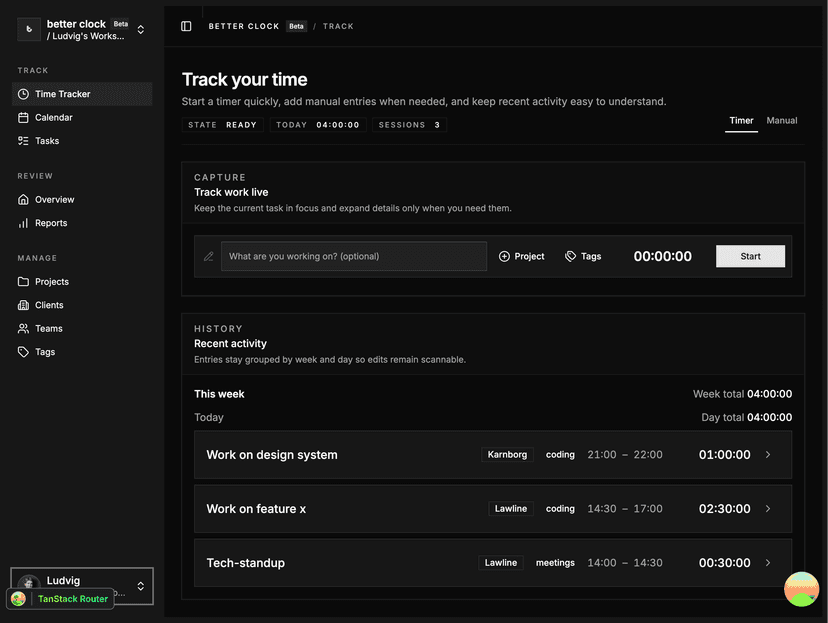Expand the Tech-standup entry chevron
Viewport: 828px width, 623px height.
tap(768, 563)
